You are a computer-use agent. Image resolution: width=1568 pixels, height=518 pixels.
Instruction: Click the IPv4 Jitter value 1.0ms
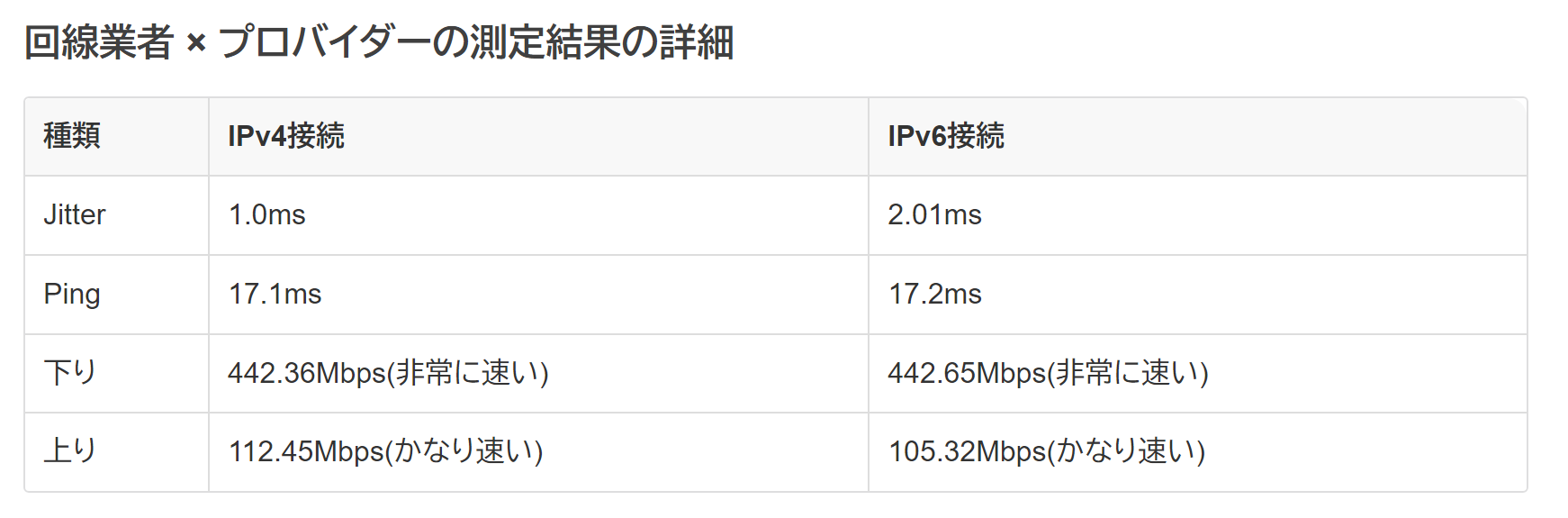tap(267, 214)
